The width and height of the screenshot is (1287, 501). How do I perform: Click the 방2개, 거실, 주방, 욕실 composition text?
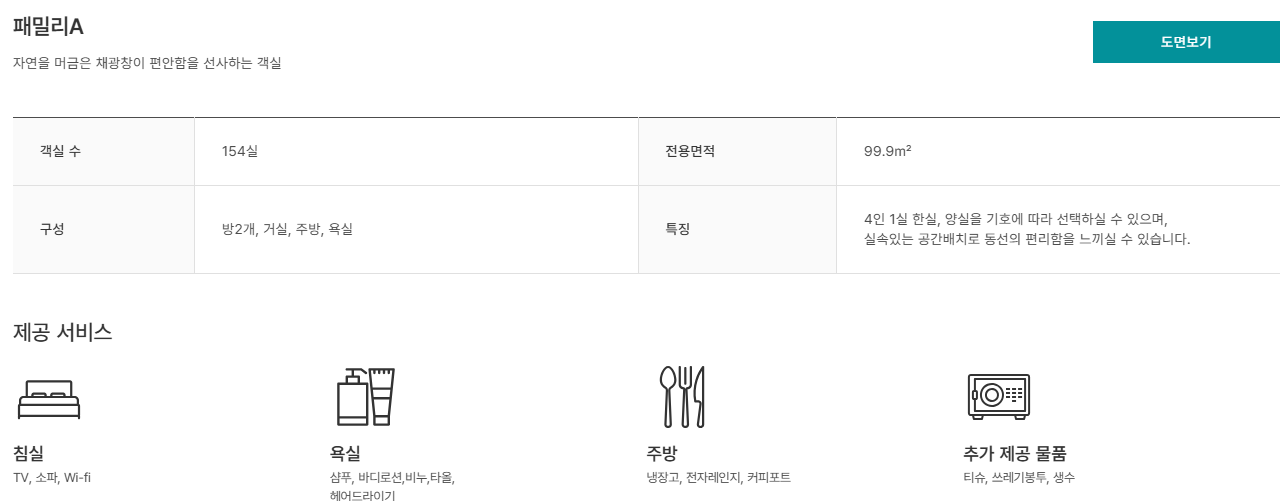[287, 229]
